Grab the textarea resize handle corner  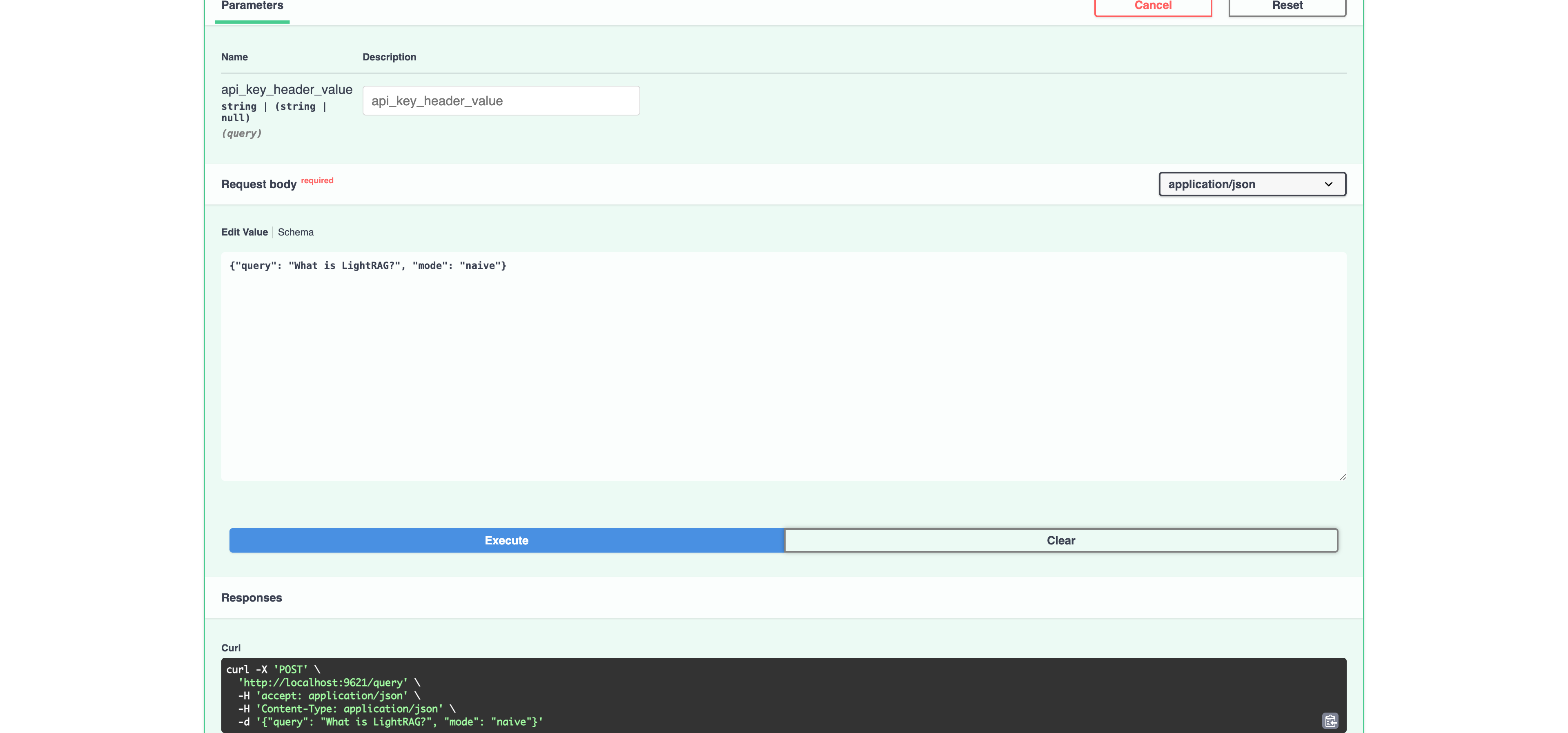pos(1342,477)
